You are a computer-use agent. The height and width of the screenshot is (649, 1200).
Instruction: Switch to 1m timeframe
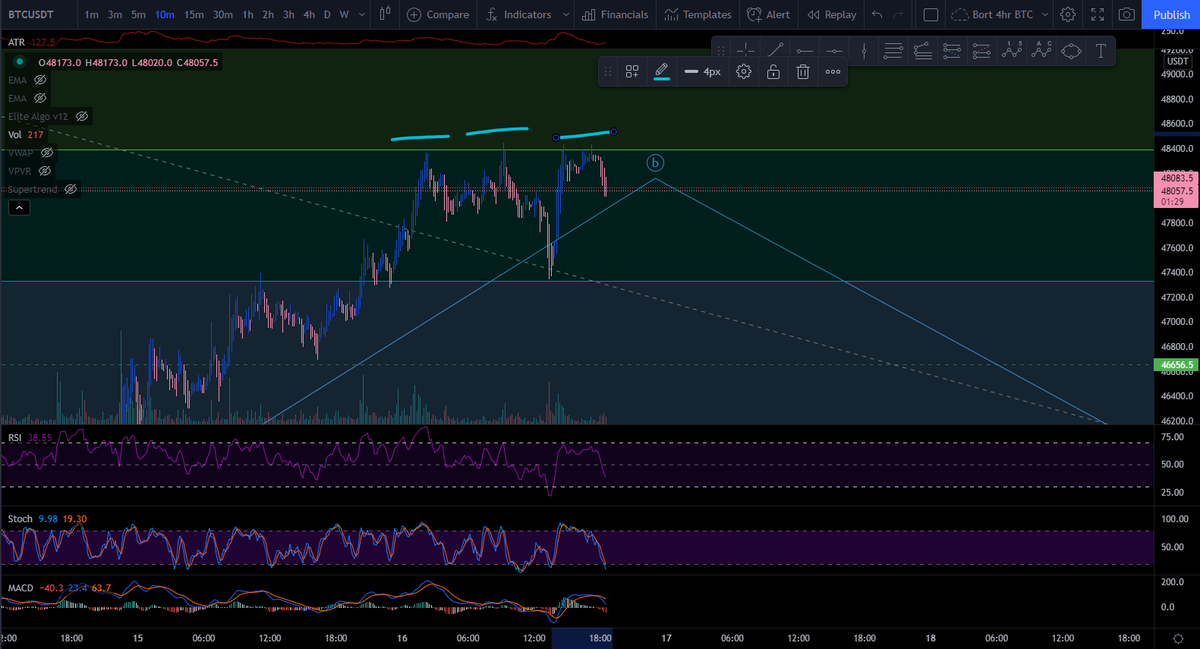coord(91,14)
